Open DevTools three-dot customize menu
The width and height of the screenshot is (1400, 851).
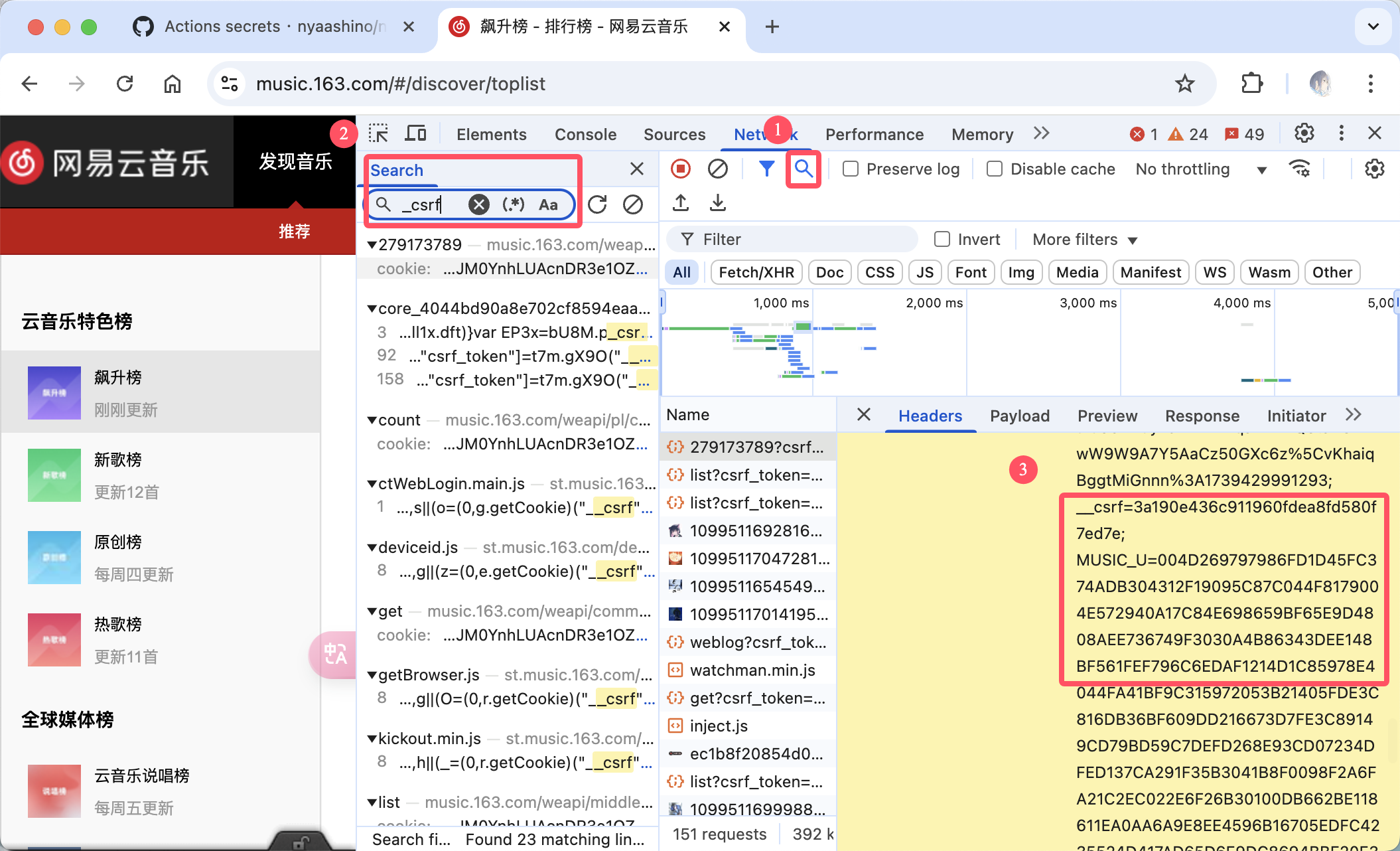(x=1341, y=133)
